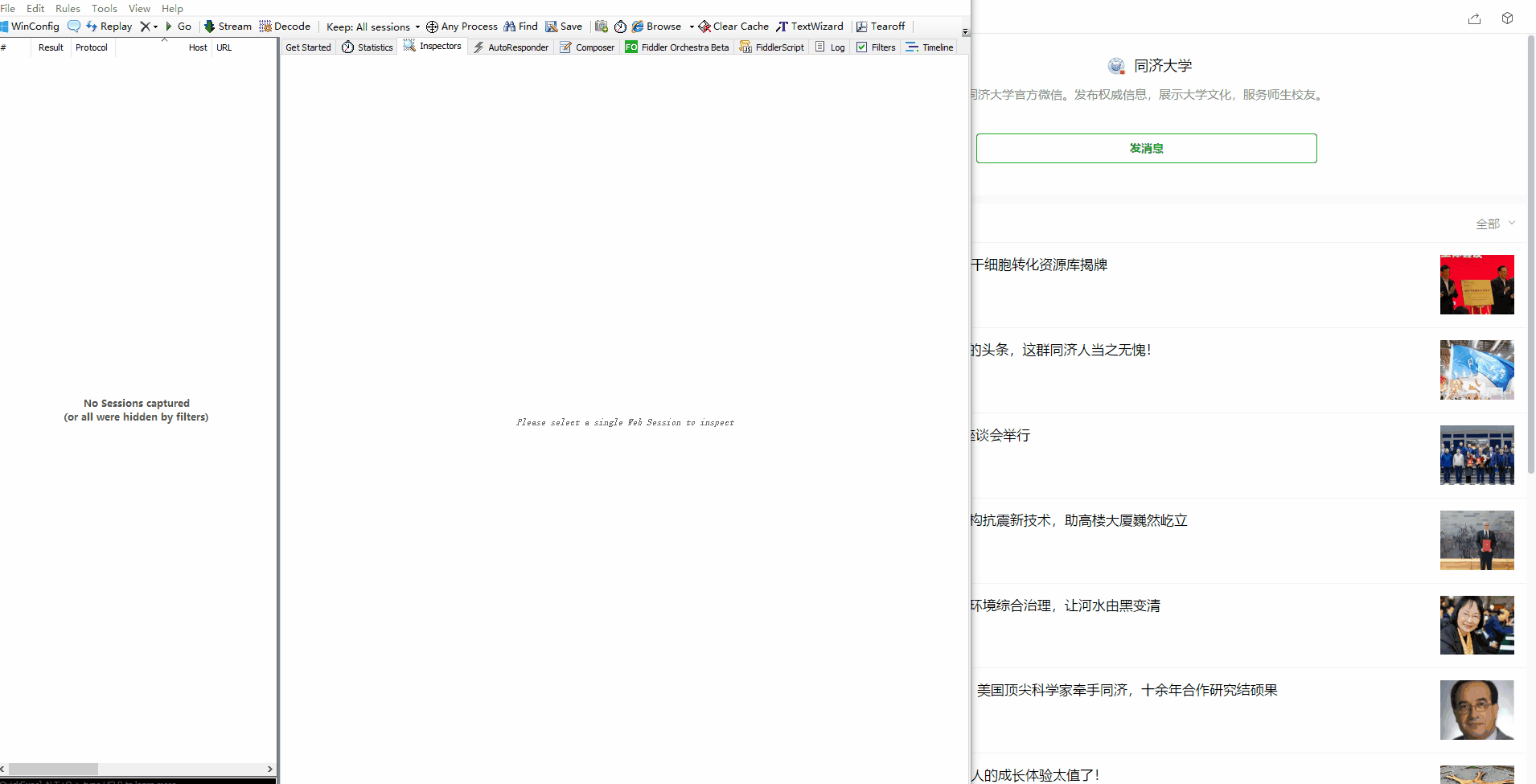Replay the selected sessions
The height and width of the screenshot is (784, 1536).
[109, 27]
